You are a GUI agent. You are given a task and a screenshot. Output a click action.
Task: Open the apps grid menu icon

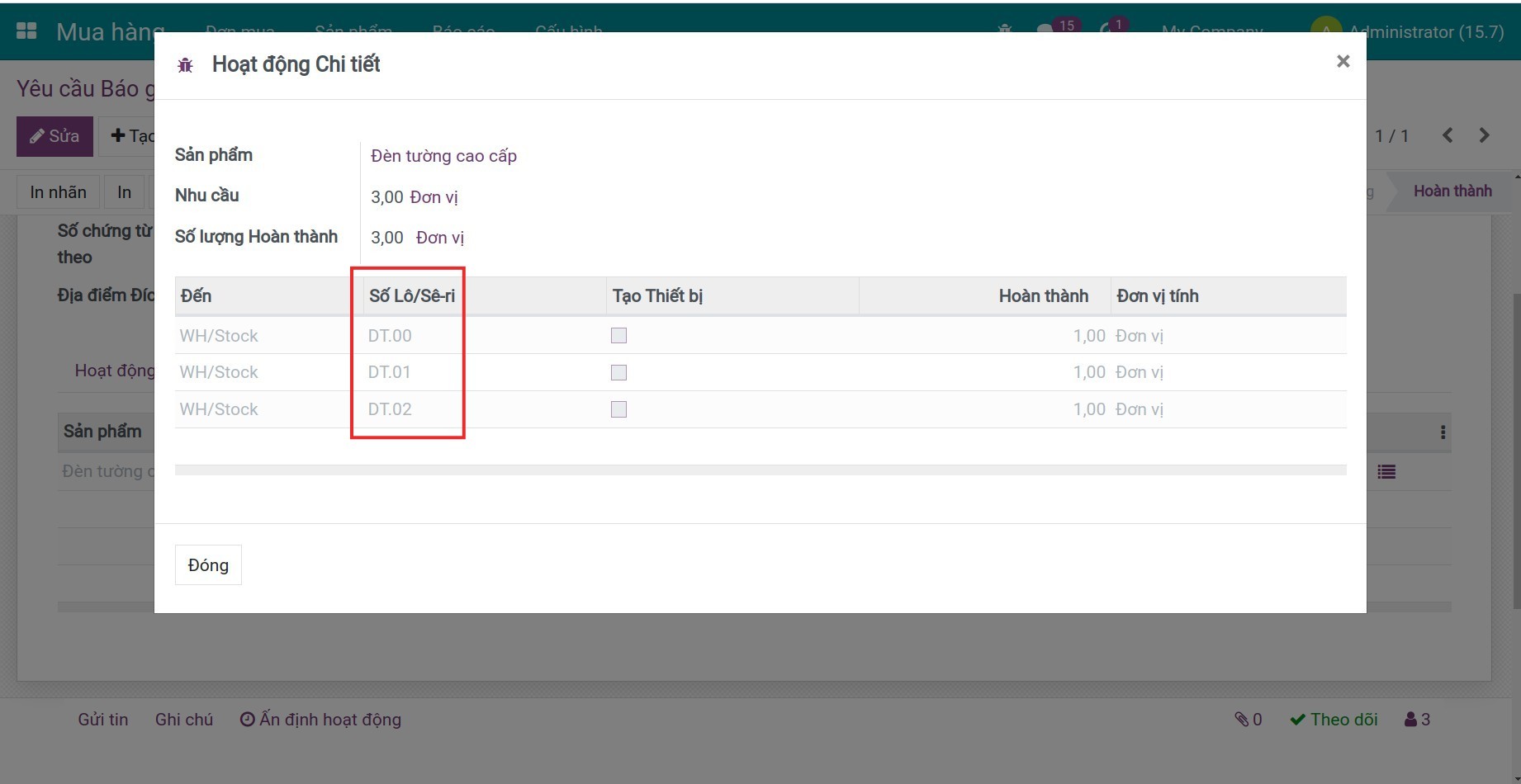tap(26, 31)
